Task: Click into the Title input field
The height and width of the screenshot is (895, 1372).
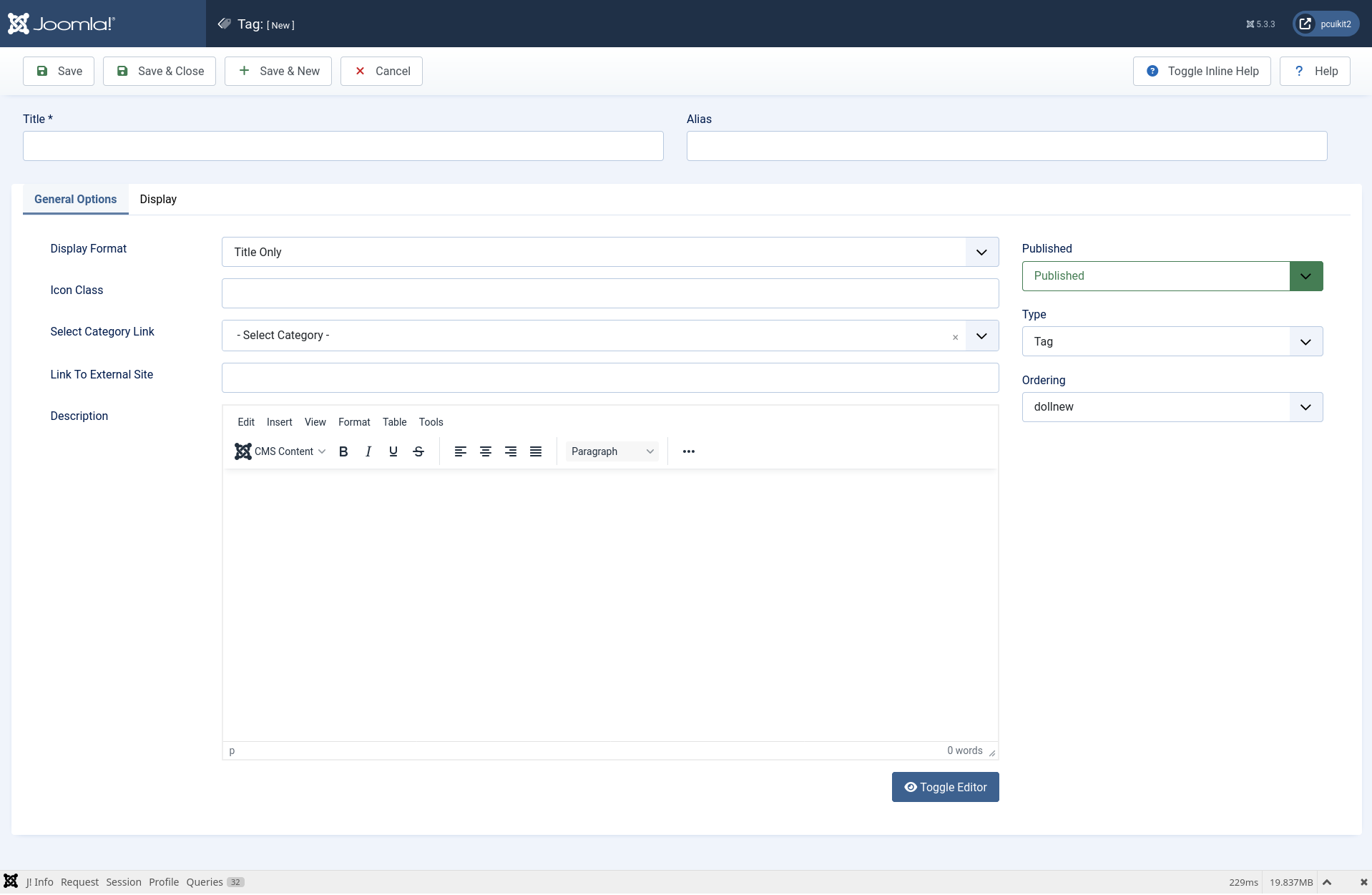Action: coord(343,146)
